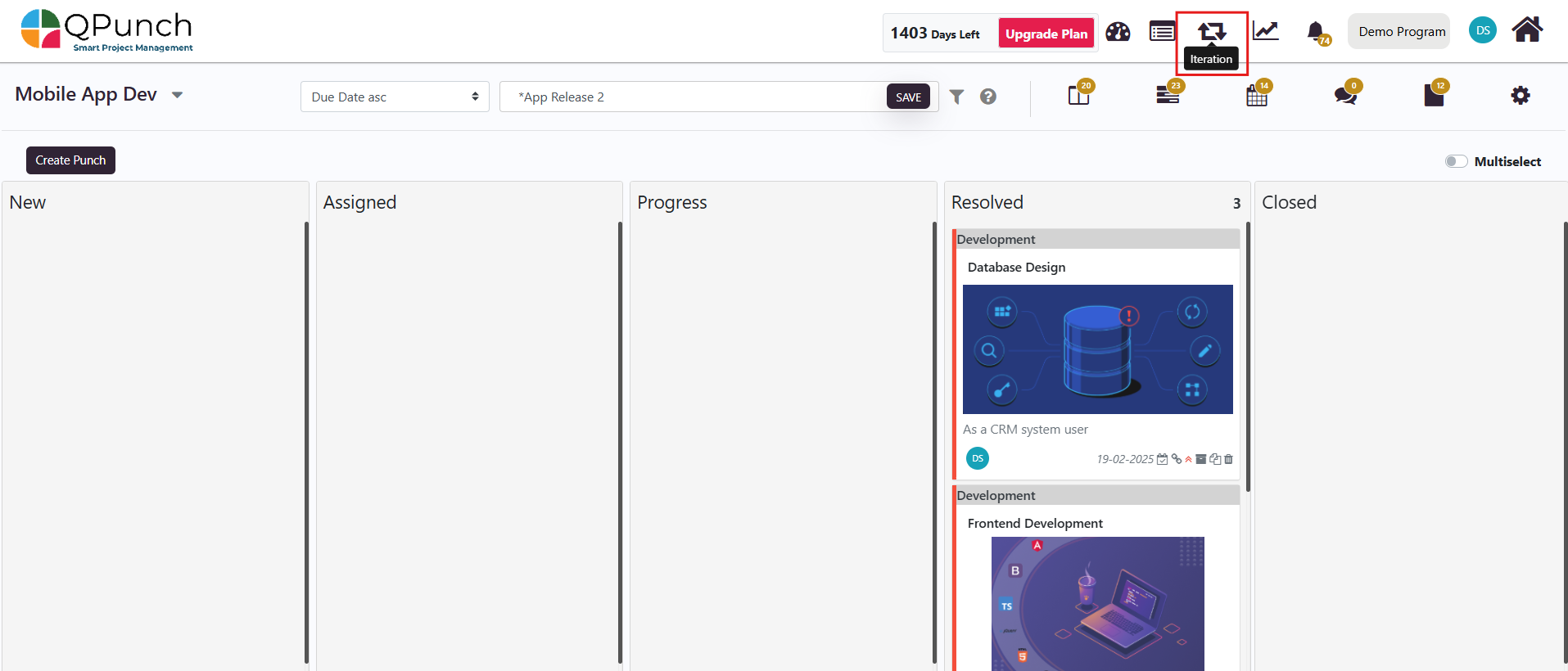This screenshot has width=1568, height=671.
Task: Click the Resolved column scrollbar
Action: pyautogui.click(x=1248, y=356)
